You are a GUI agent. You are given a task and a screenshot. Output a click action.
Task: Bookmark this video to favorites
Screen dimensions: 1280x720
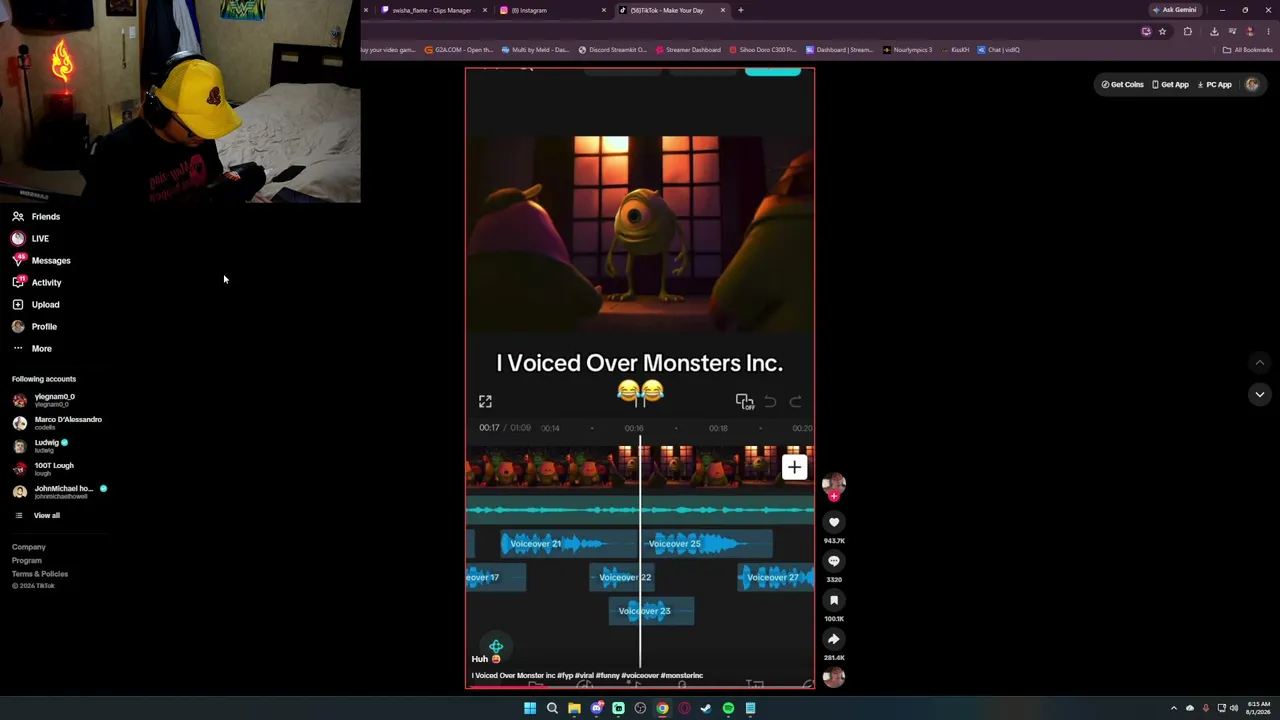pyautogui.click(x=834, y=600)
